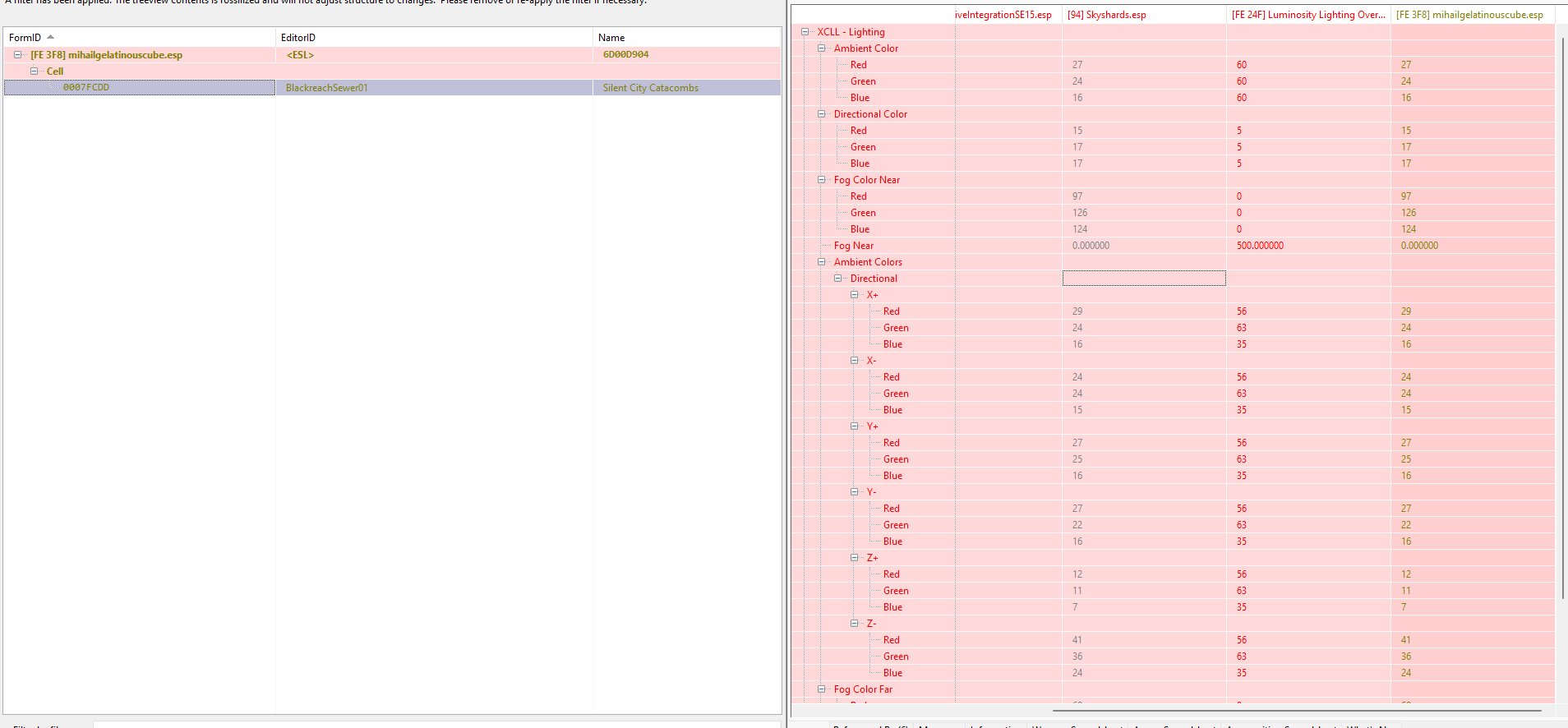Select the Directional Color Blue row label
Image resolution: width=1568 pixels, height=728 pixels.
tap(860, 164)
